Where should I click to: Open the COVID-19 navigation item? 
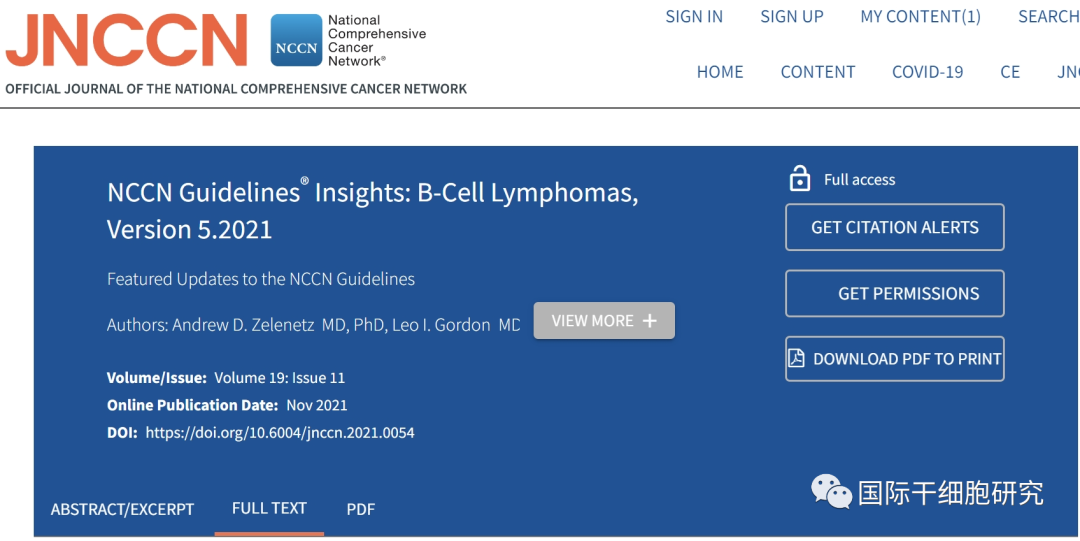(x=927, y=72)
